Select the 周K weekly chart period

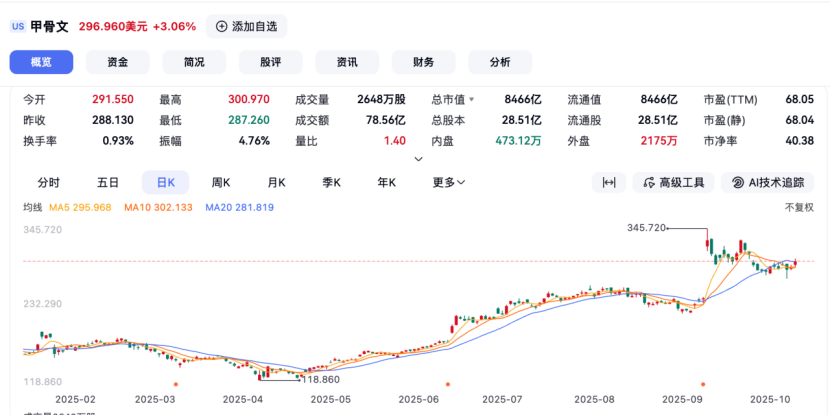click(x=221, y=182)
